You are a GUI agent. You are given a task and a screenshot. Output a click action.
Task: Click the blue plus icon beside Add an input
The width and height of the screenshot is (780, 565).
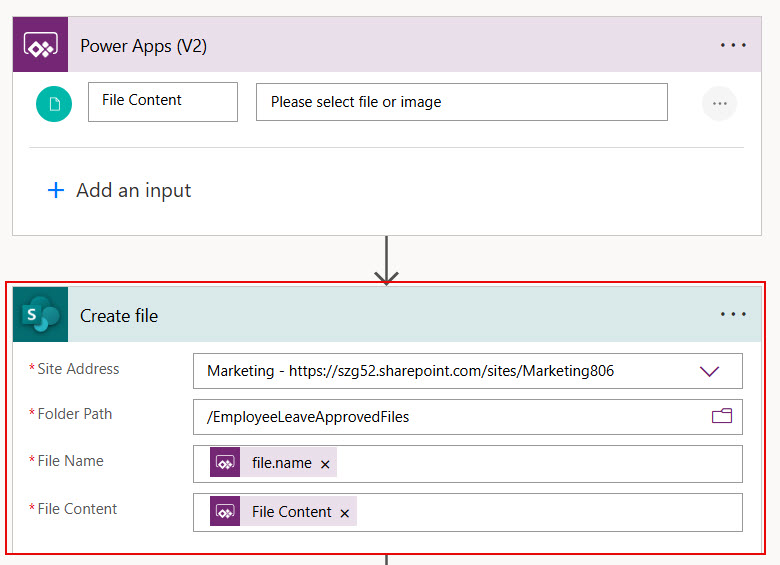click(x=56, y=190)
